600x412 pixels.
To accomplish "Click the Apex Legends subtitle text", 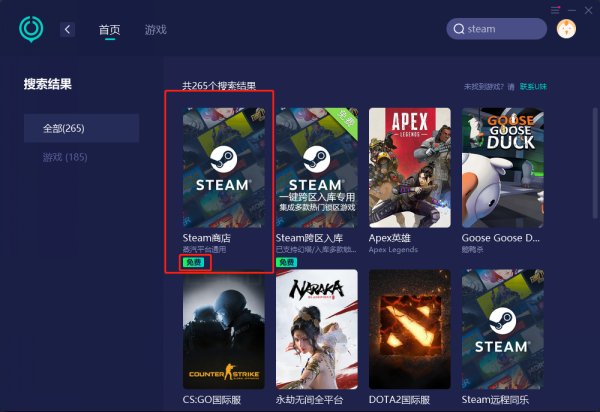I will point(393,250).
